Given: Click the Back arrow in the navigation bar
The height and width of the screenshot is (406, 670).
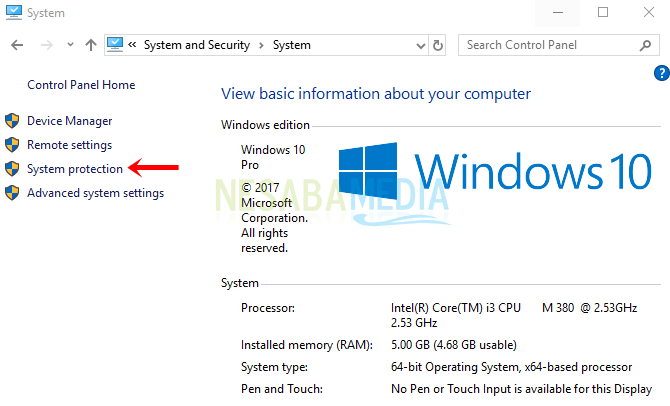Looking at the screenshot, I should [x=18, y=45].
